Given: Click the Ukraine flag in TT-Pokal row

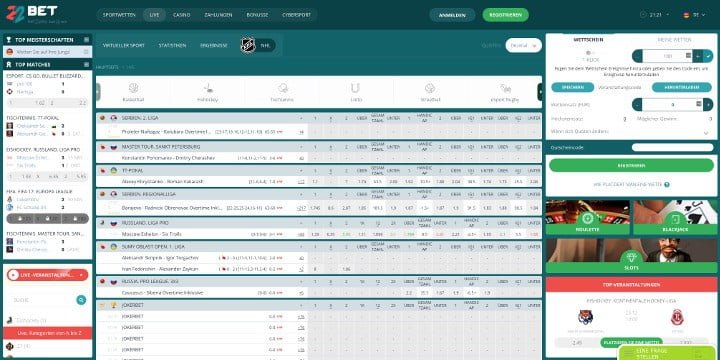Looking at the screenshot, I should pyautogui.click(x=113, y=170).
